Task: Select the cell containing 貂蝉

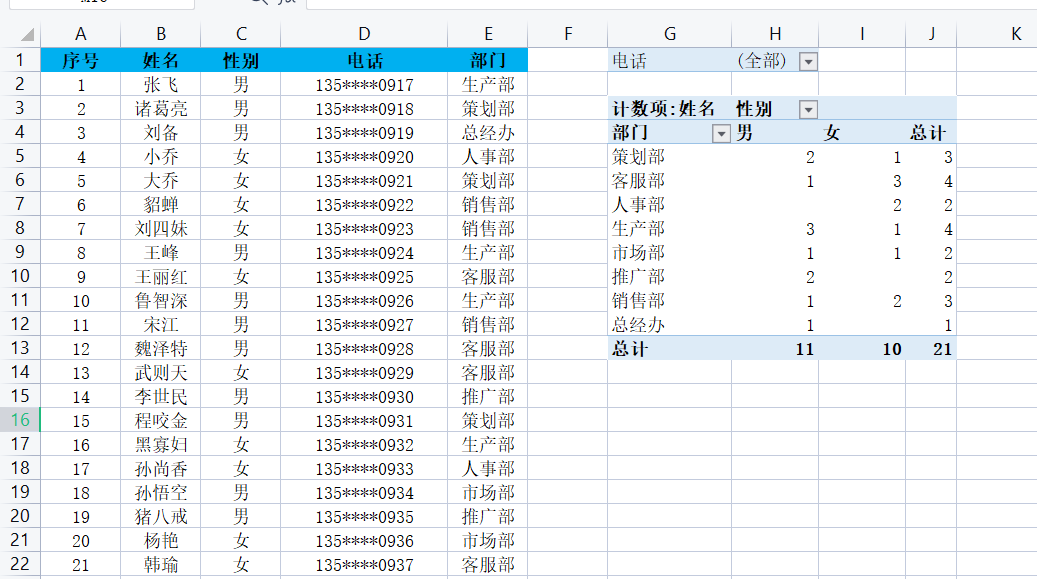Action: pos(161,205)
